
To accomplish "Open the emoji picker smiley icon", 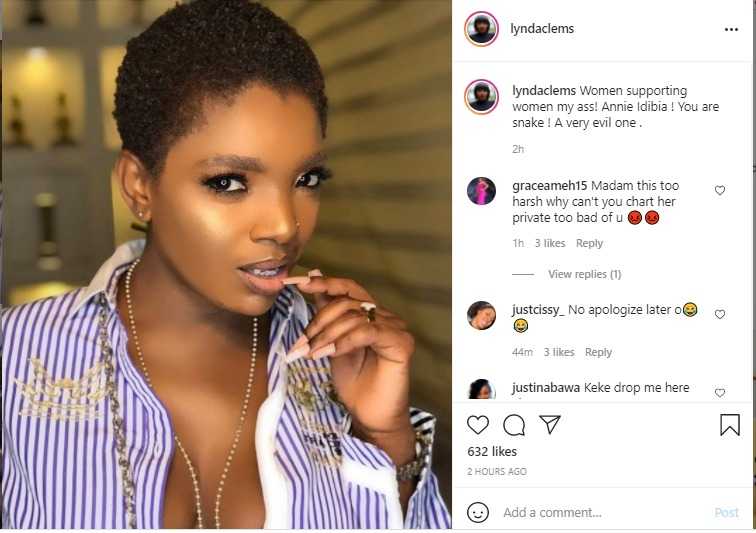I will click(x=478, y=512).
